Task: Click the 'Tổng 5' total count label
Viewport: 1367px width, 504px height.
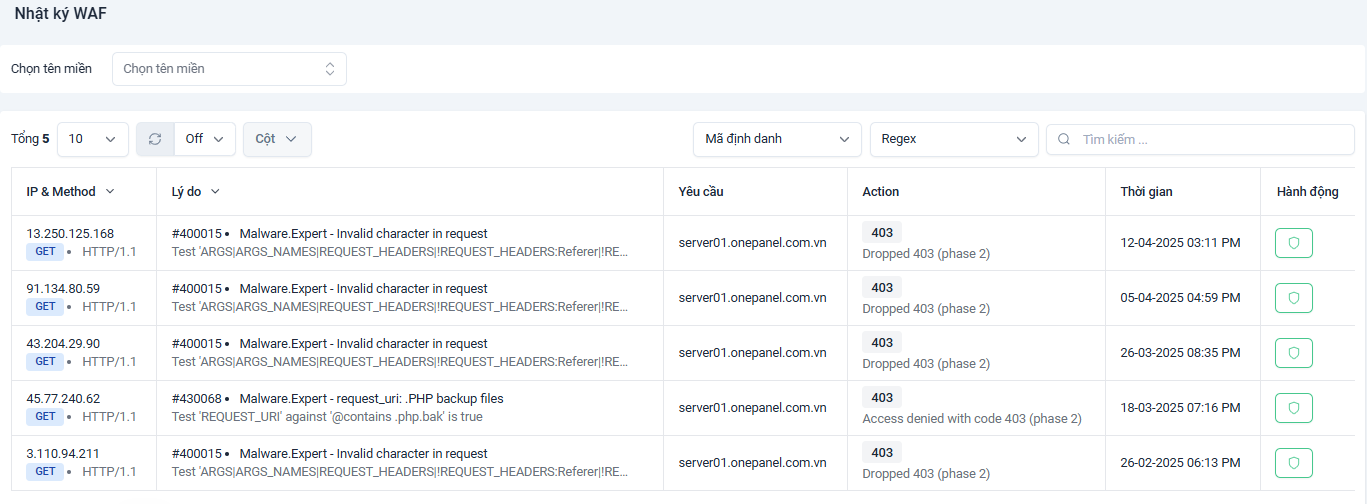Action: [30, 139]
